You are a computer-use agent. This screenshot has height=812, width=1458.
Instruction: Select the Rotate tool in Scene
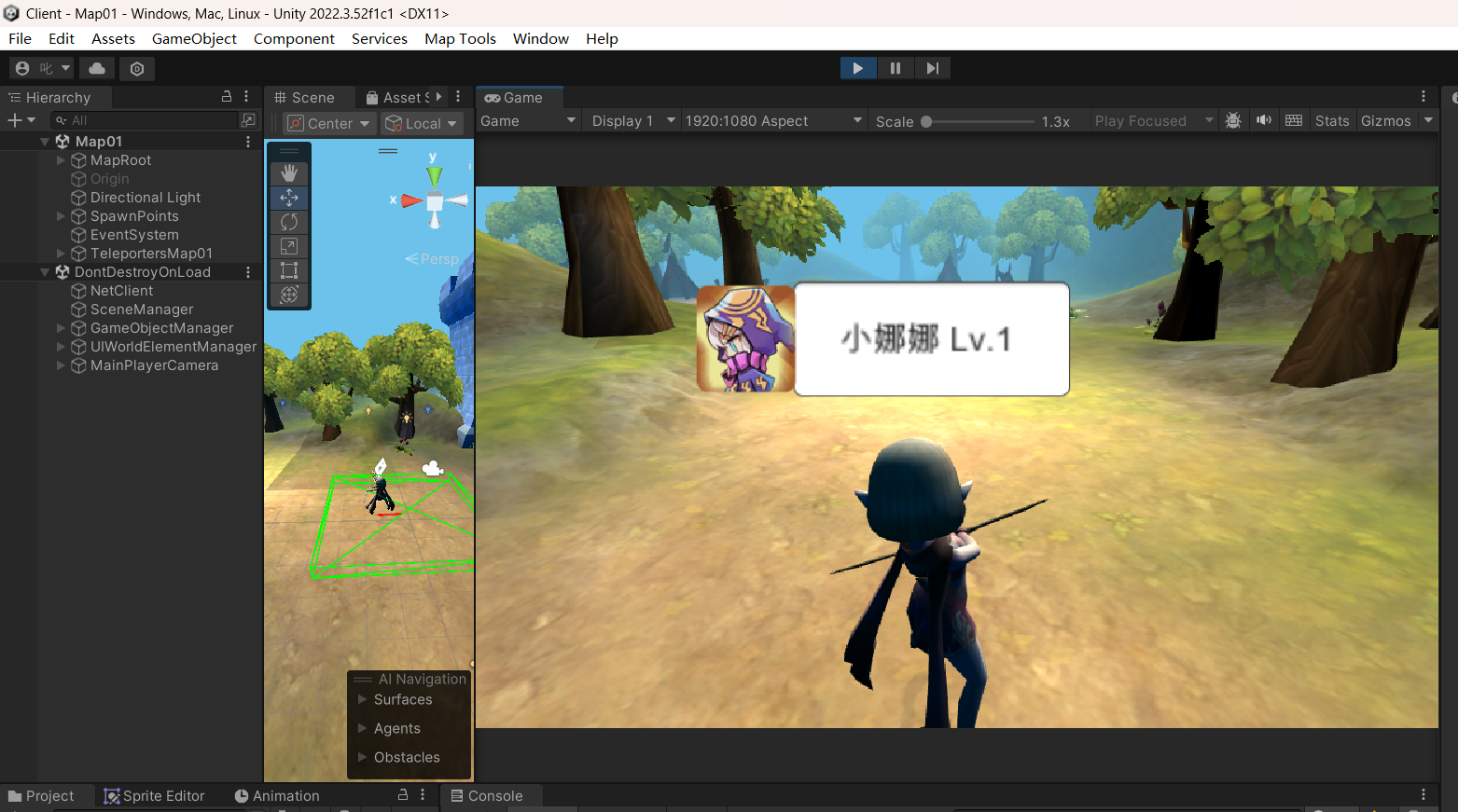[289, 222]
